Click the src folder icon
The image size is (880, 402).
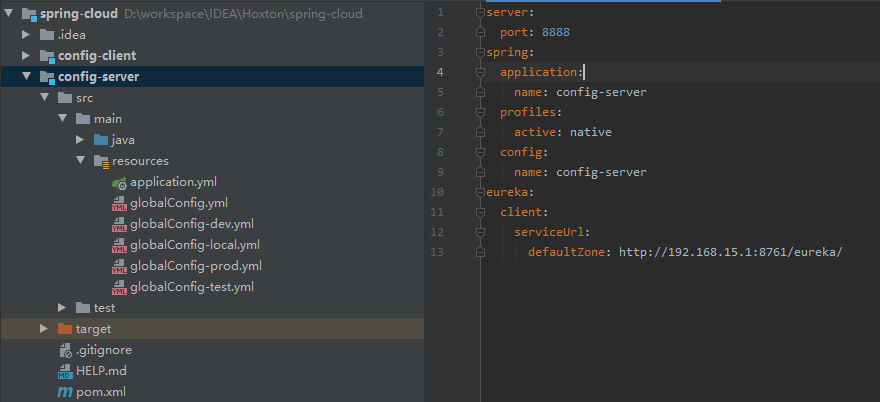65,98
